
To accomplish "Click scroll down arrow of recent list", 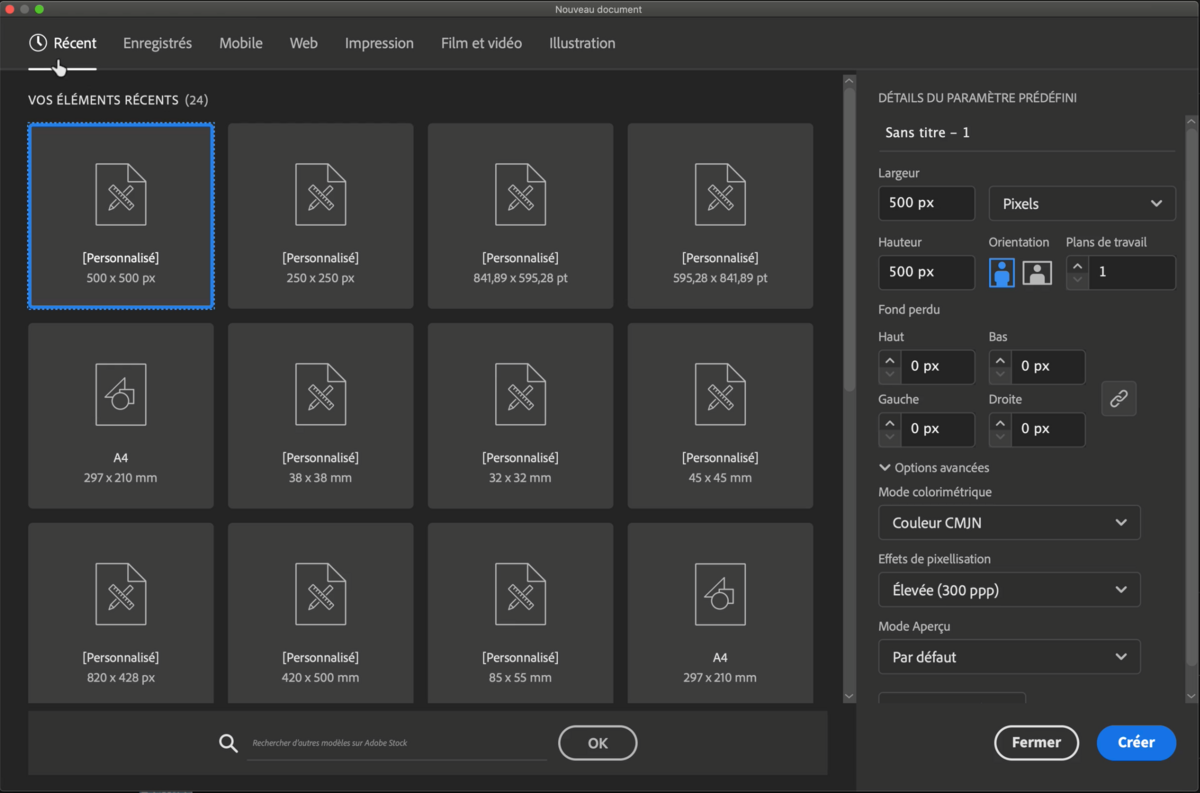I will 849,696.
